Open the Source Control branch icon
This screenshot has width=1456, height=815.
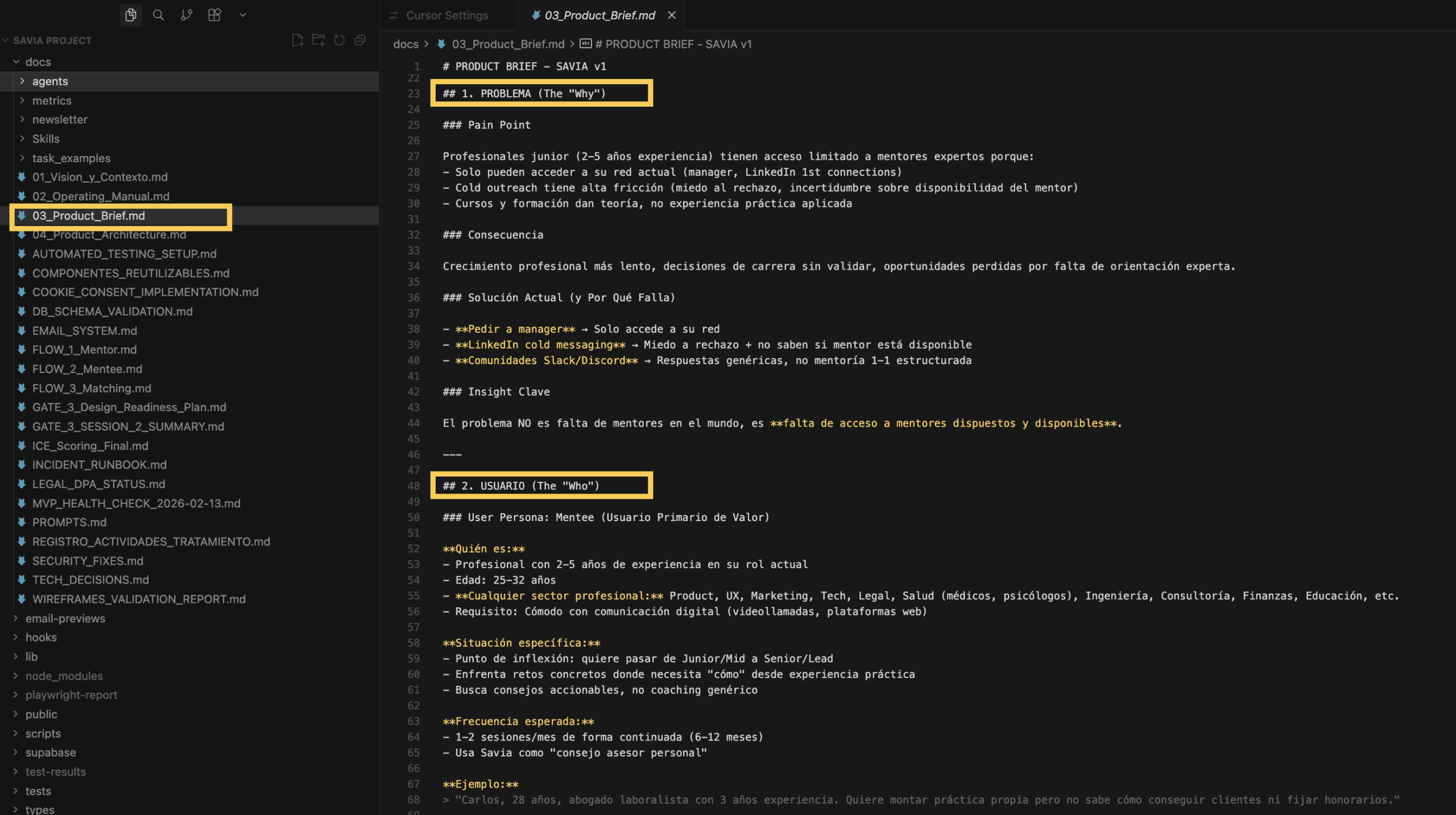(x=187, y=15)
